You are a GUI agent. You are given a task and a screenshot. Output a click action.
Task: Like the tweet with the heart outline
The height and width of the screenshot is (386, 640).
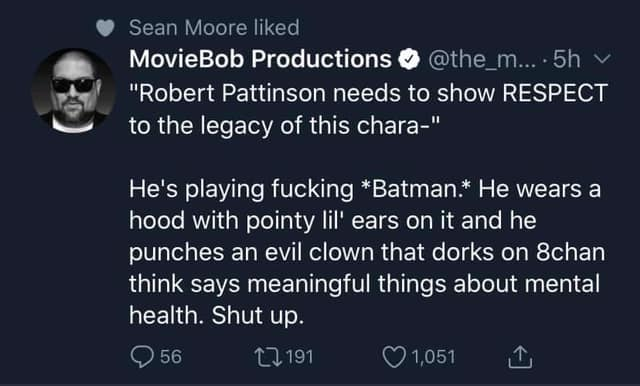coord(394,357)
